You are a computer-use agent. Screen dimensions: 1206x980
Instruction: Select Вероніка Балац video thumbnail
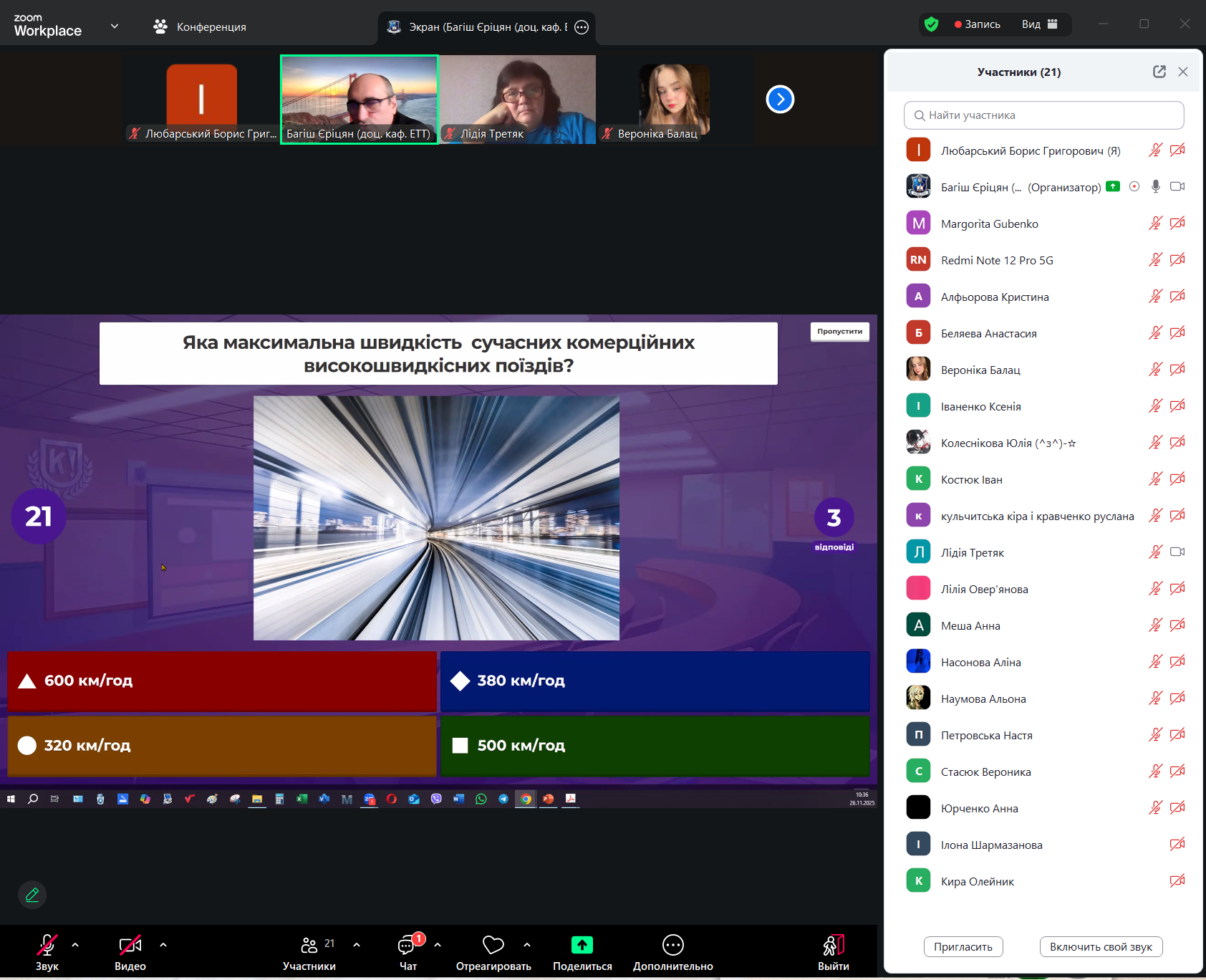[675, 100]
